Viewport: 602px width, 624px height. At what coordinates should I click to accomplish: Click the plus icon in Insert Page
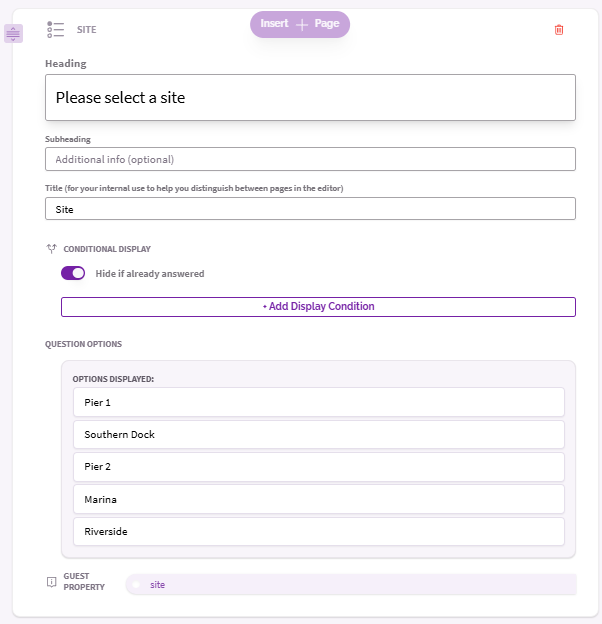pyautogui.click(x=302, y=25)
